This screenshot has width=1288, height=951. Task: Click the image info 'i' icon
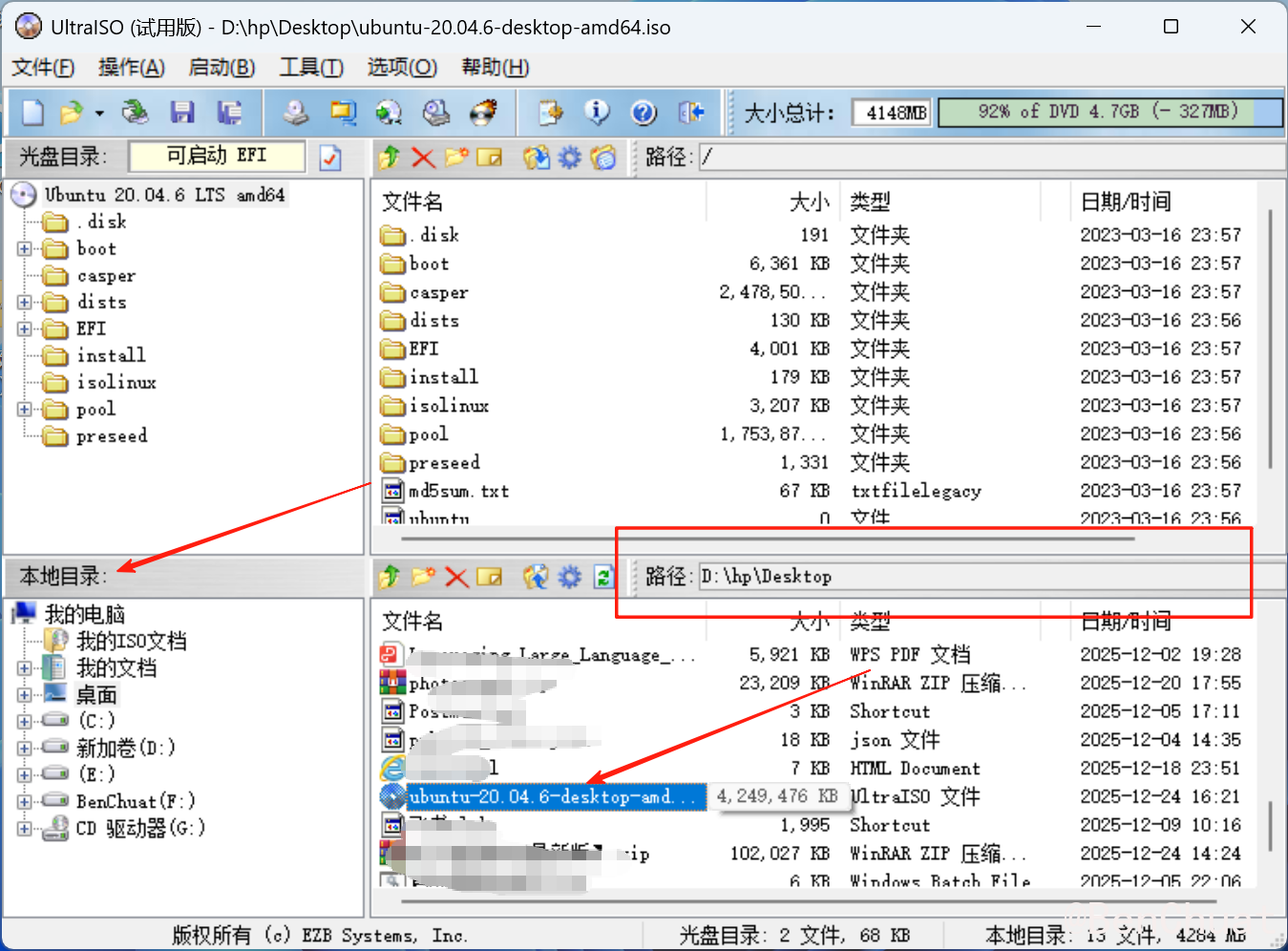(x=597, y=113)
